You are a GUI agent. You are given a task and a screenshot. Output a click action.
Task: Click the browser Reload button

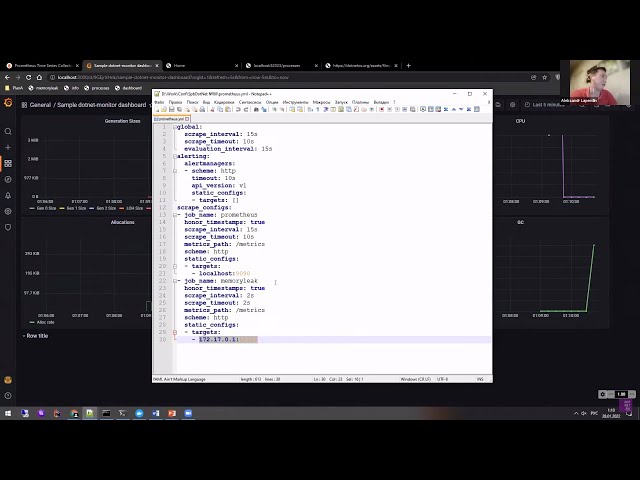pyautogui.click(x=29, y=77)
